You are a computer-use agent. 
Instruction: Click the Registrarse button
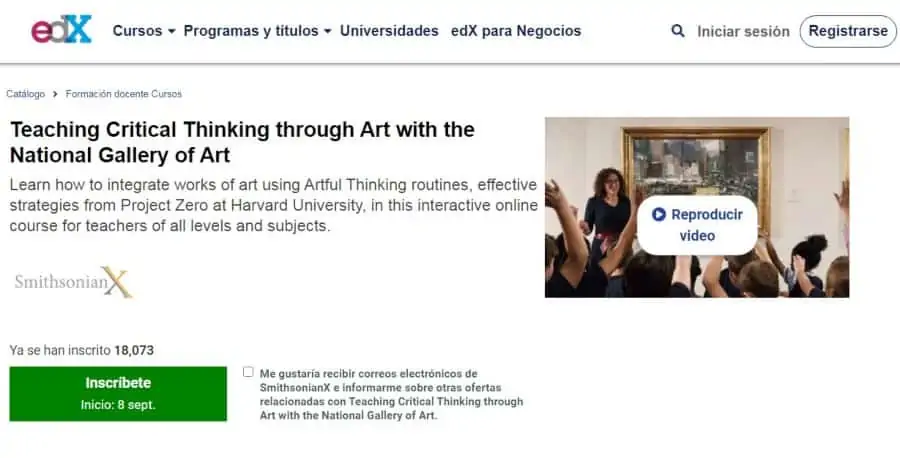848,31
